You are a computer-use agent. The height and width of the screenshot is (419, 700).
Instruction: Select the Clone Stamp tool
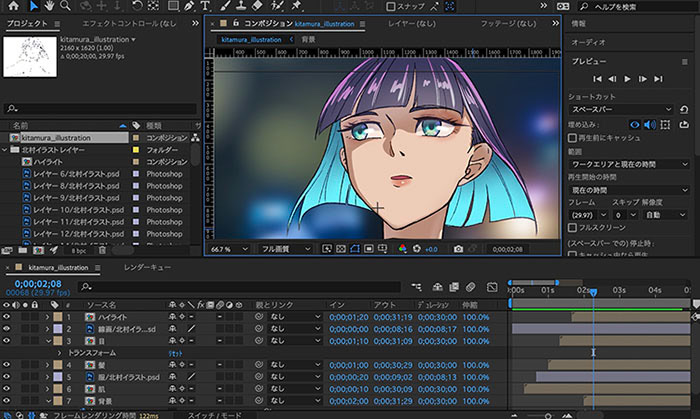(x=241, y=6)
